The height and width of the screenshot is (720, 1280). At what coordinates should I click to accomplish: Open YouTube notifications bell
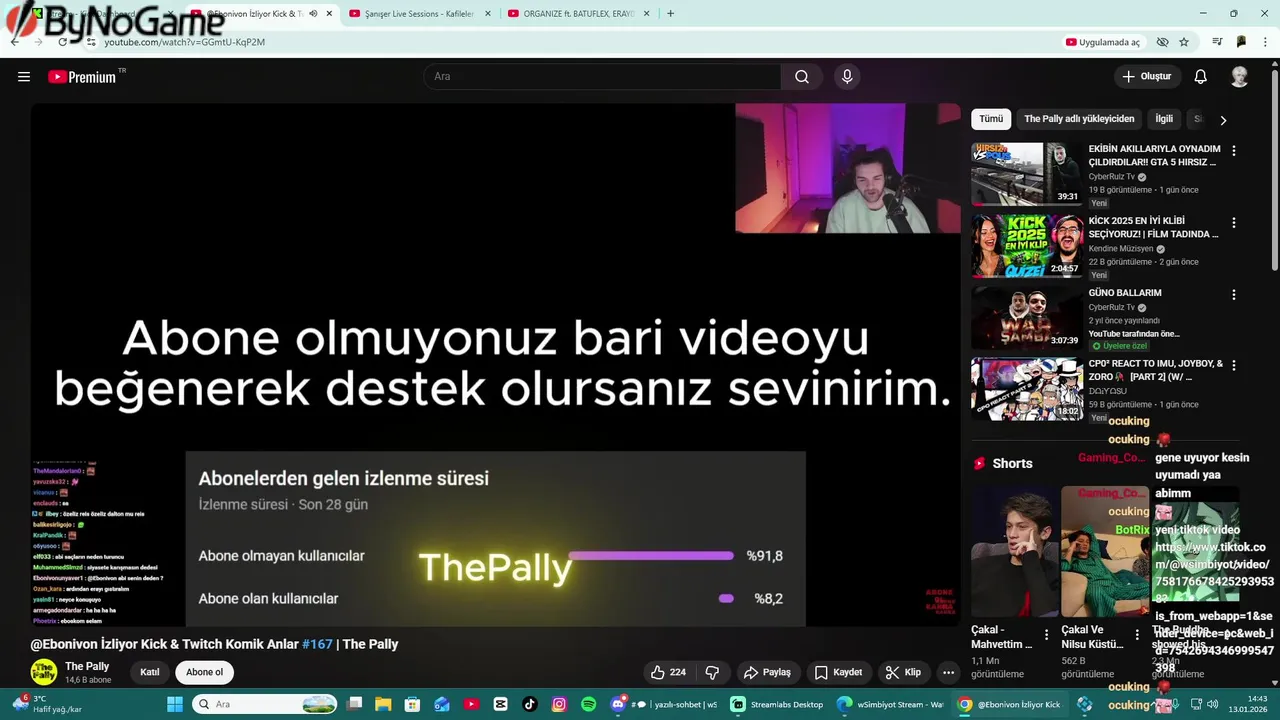point(1200,77)
